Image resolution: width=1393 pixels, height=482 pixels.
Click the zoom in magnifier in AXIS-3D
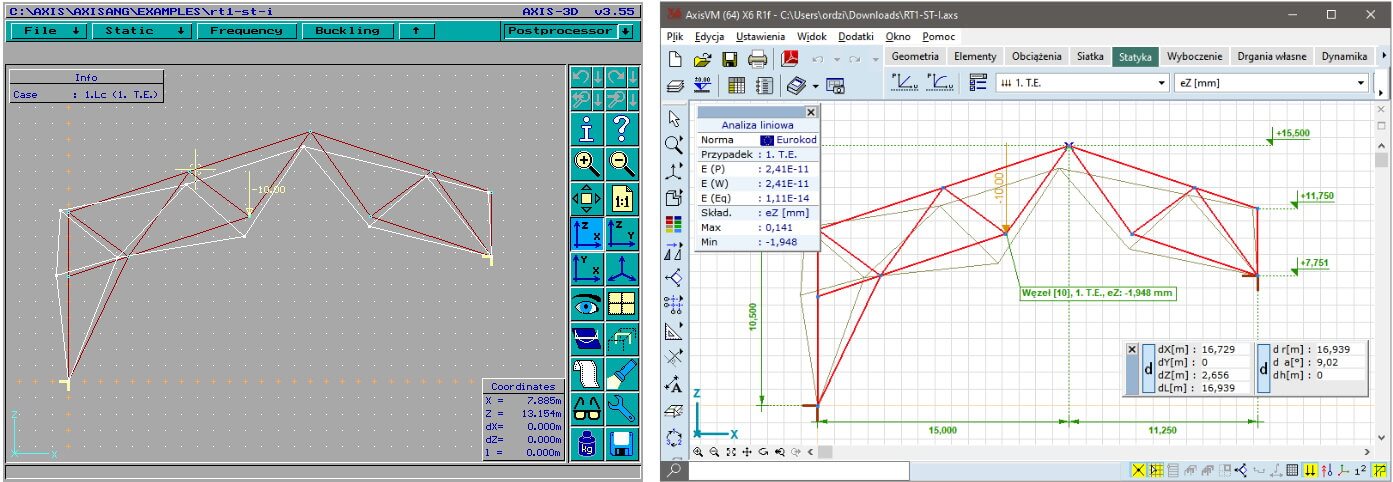[587, 163]
